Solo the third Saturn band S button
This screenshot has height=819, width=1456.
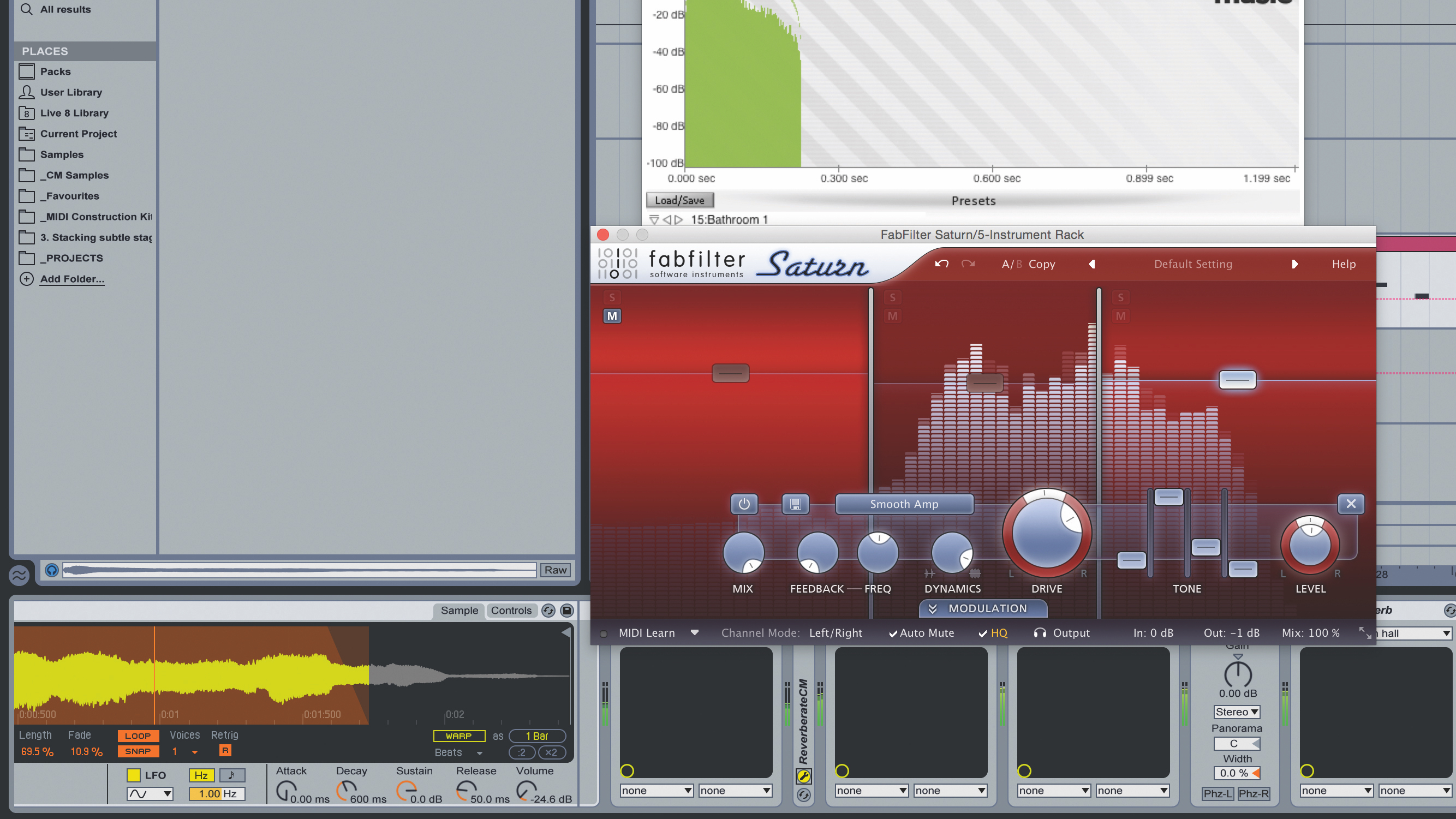[x=1121, y=297]
